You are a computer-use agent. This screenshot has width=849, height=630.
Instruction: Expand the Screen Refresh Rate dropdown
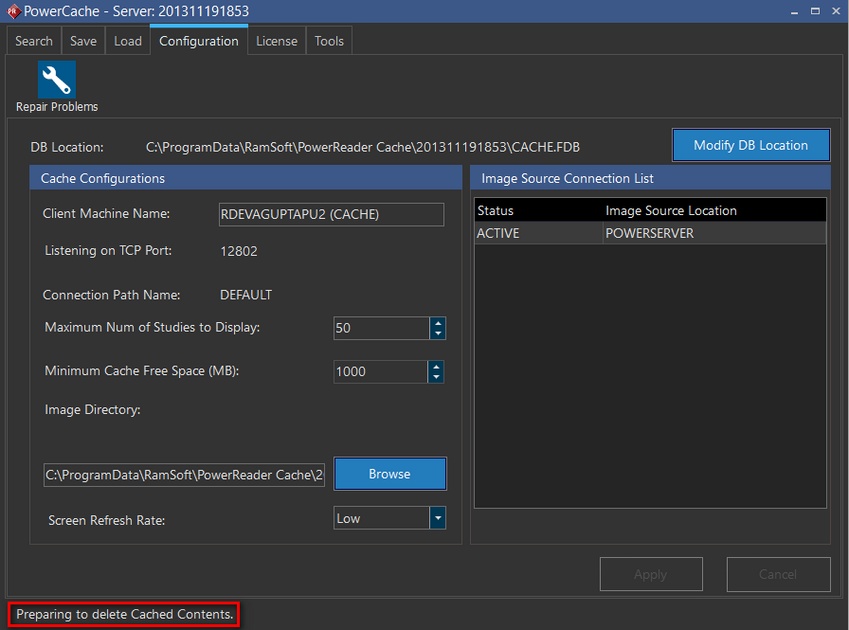[437, 518]
